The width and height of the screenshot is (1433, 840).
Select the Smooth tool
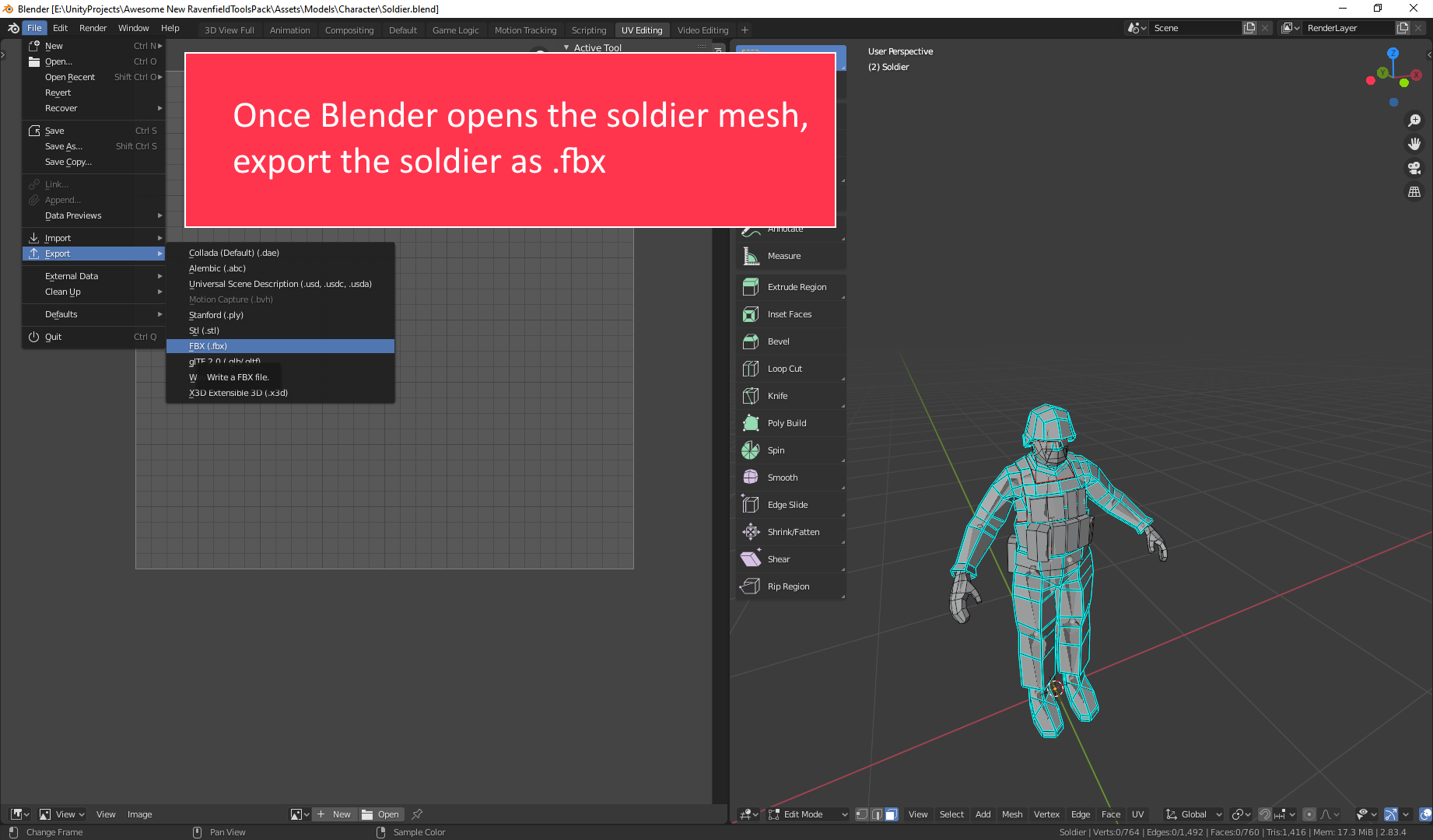(790, 478)
